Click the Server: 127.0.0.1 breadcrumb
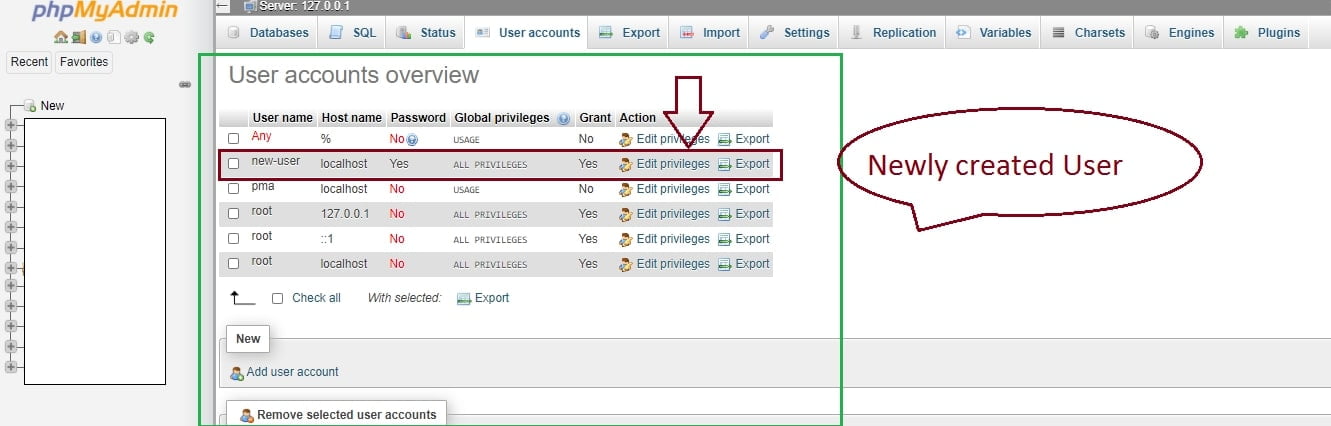The height and width of the screenshot is (426, 1331). pyautogui.click(x=304, y=6)
